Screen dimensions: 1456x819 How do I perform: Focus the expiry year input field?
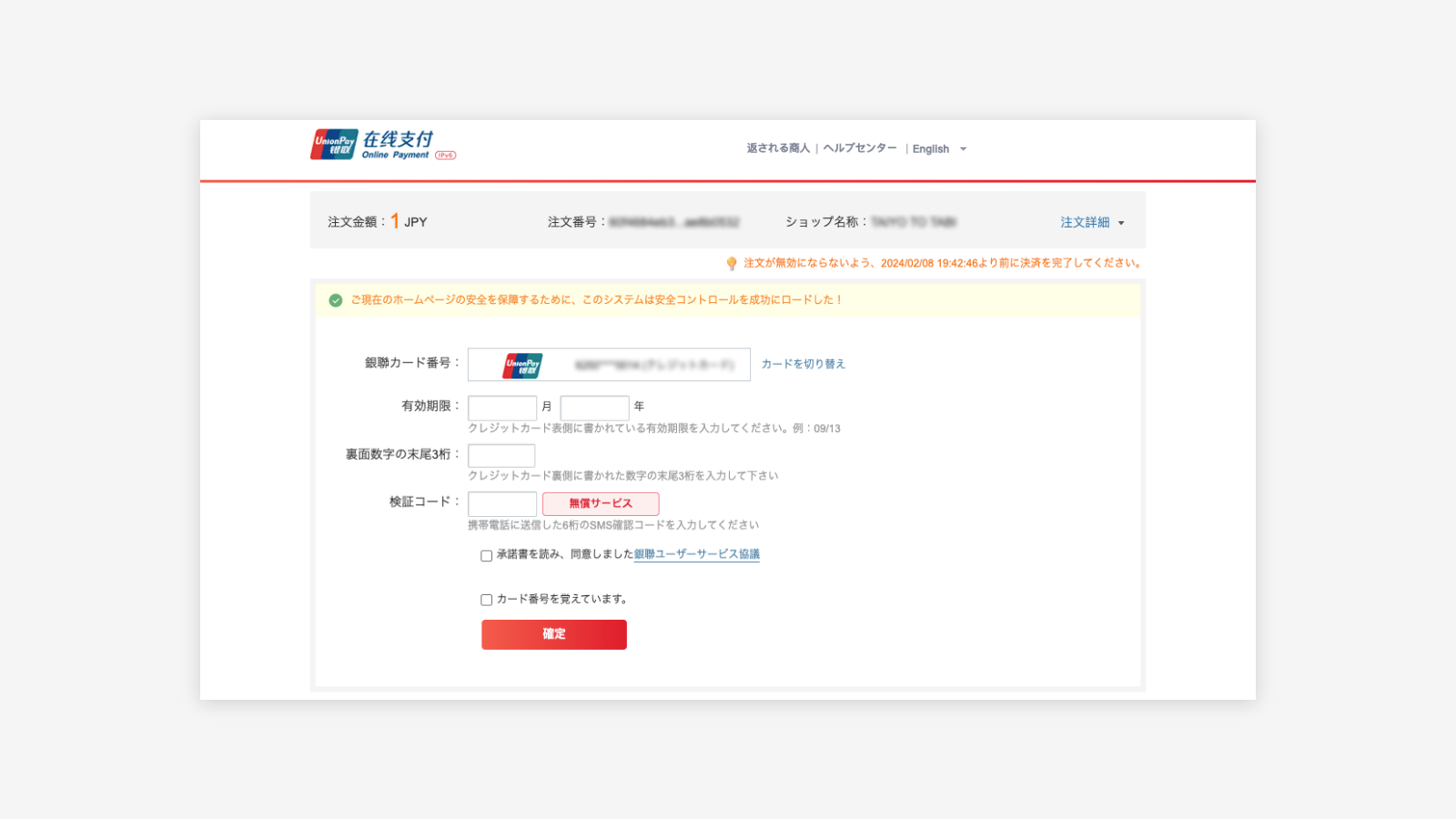(595, 408)
